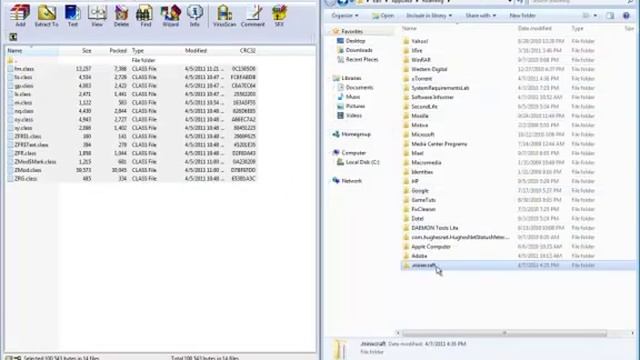
Task: Click the SFX icon in WinRAR
Action: coord(279,16)
